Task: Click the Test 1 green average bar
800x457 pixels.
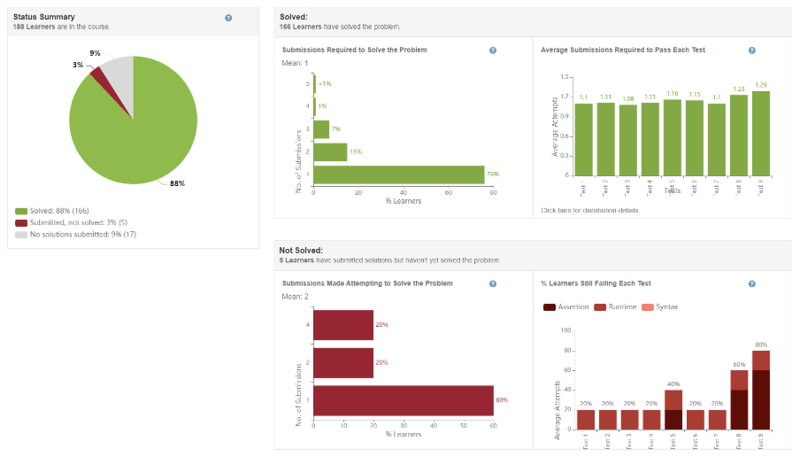Action: pyautogui.click(x=584, y=140)
